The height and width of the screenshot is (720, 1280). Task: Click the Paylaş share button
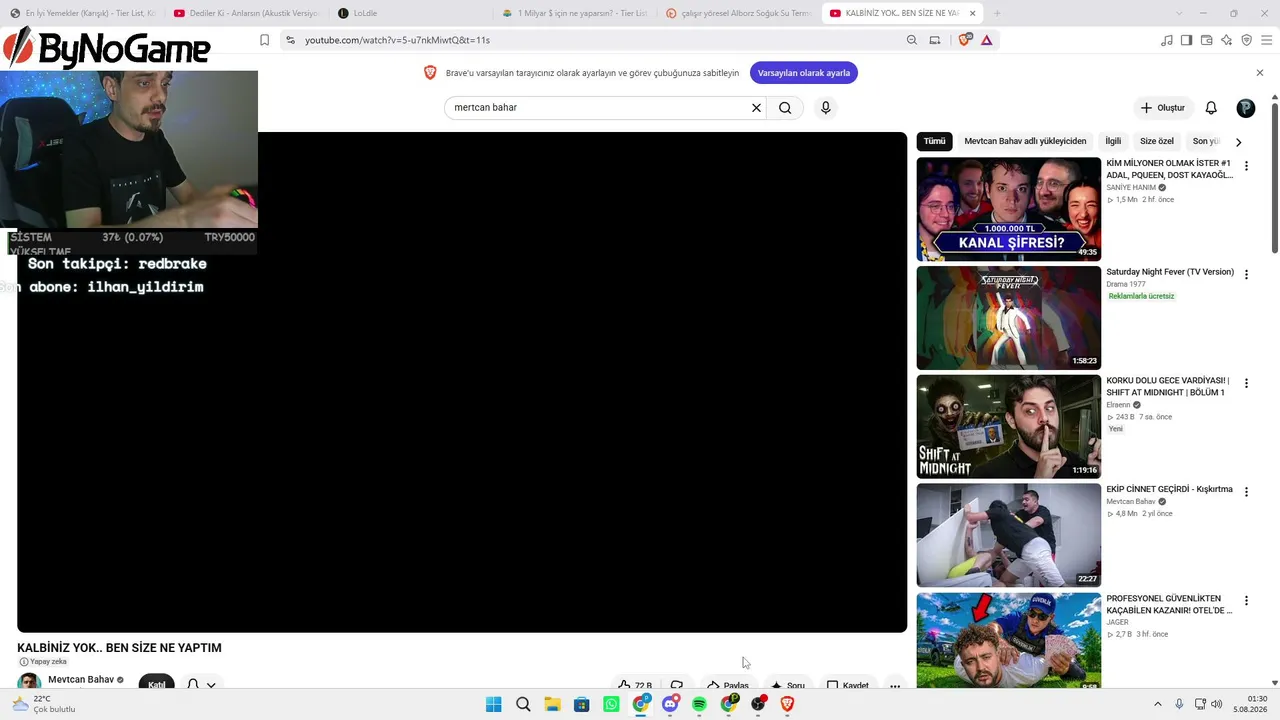coord(727,686)
